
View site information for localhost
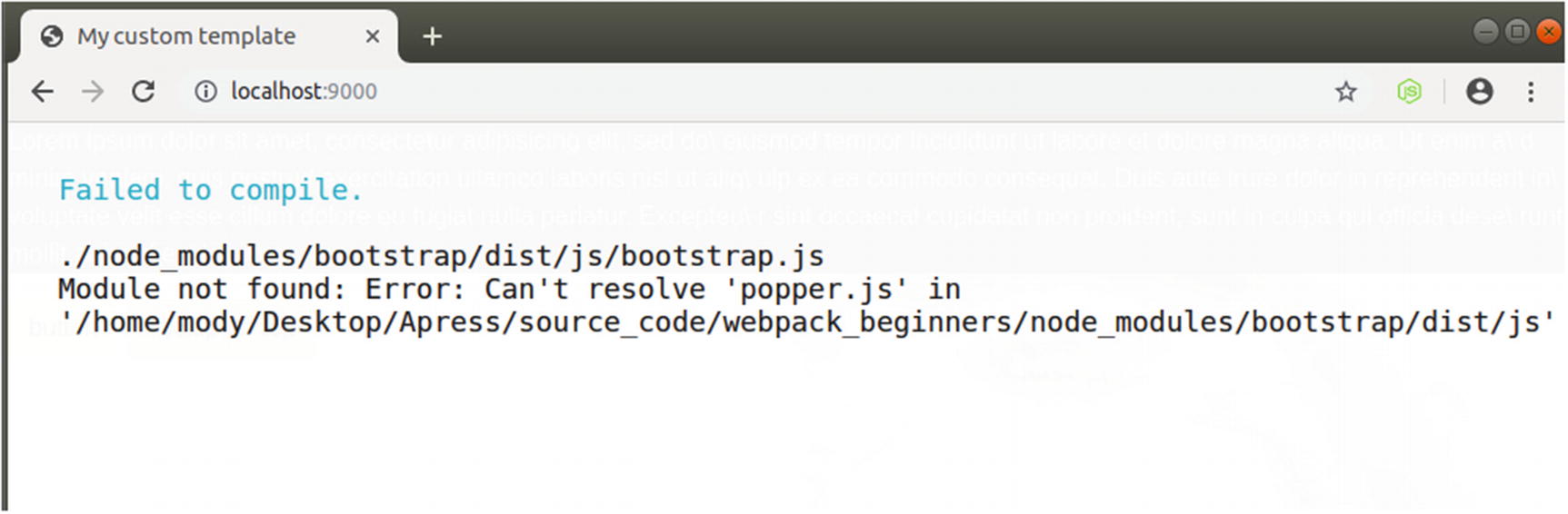pyautogui.click(x=206, y=92)
